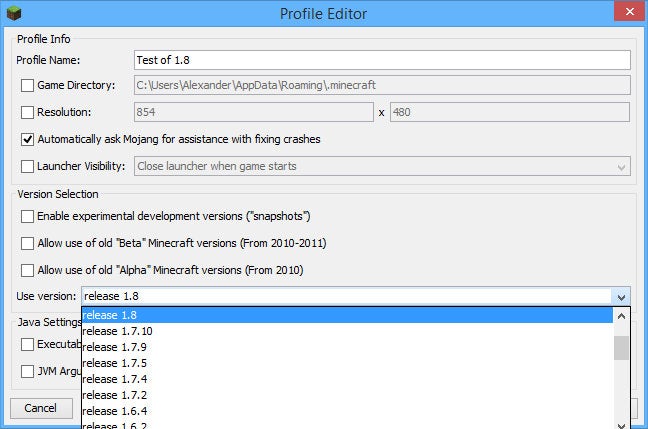Toggle the Resolution checkbox
648x429 pixels.
[x=27, y=112]
